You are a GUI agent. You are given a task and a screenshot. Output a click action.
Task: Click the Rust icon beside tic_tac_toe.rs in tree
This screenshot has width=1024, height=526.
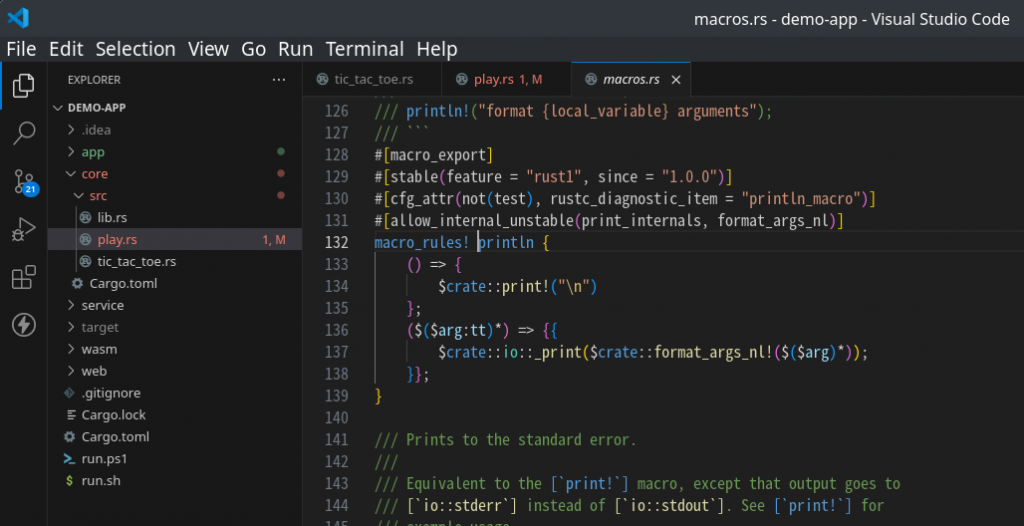coord(85,261)
